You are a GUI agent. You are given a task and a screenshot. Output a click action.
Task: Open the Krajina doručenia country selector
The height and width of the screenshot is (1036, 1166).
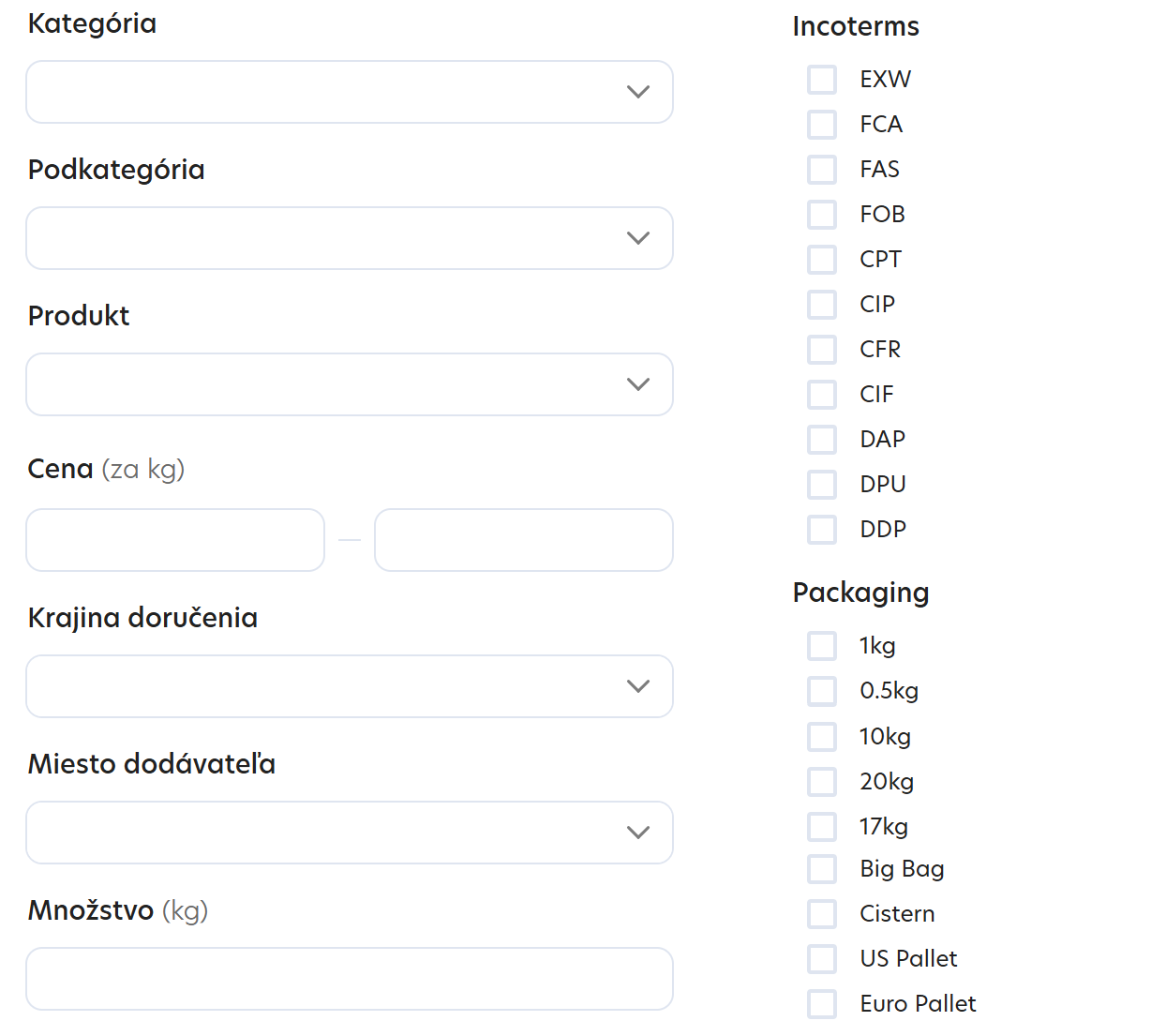click(x=349, y=685)
